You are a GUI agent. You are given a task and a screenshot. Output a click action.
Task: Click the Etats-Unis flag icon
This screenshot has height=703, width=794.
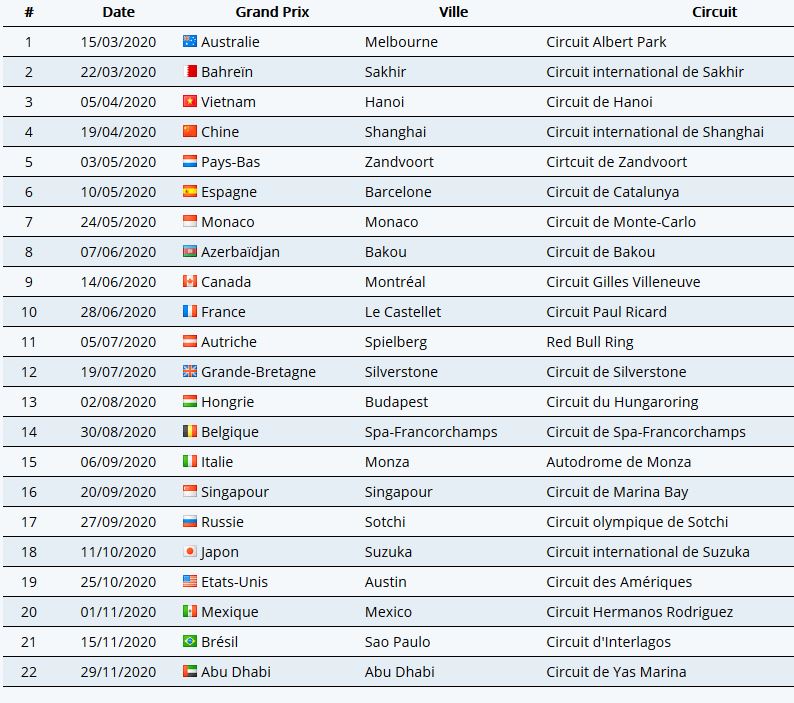(190, 581)
